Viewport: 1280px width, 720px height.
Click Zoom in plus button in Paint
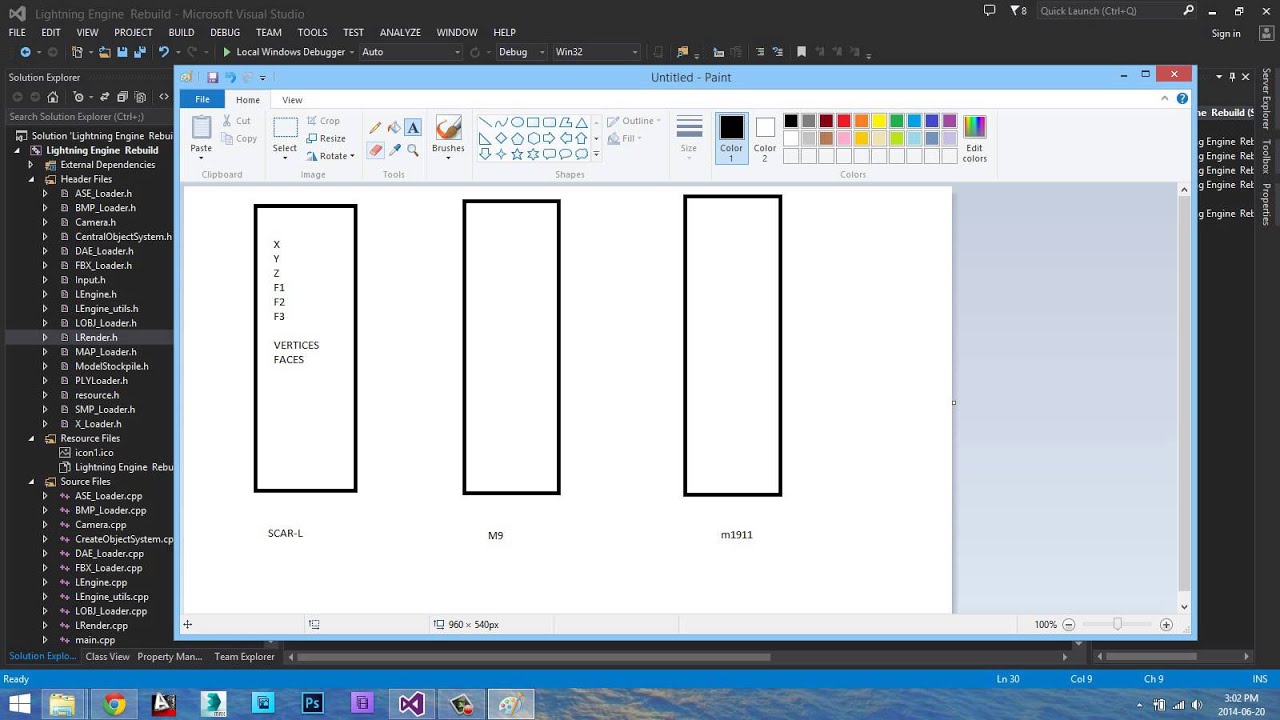[1166, 624]
